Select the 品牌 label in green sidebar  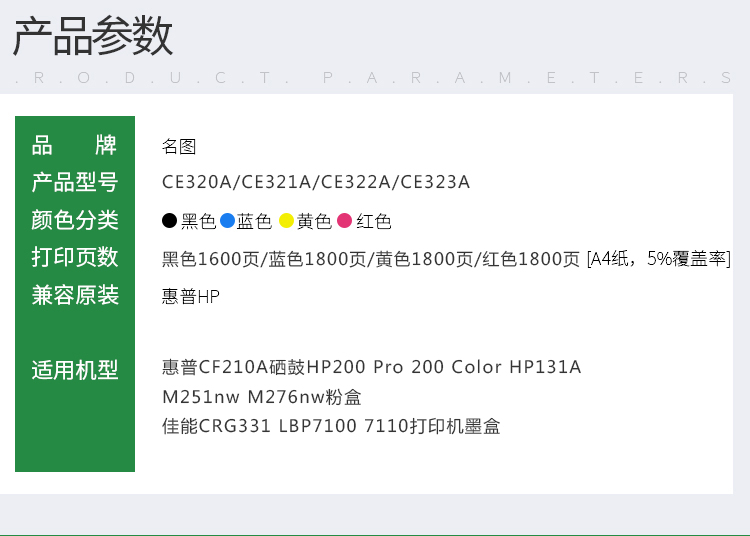coord(75,145)
